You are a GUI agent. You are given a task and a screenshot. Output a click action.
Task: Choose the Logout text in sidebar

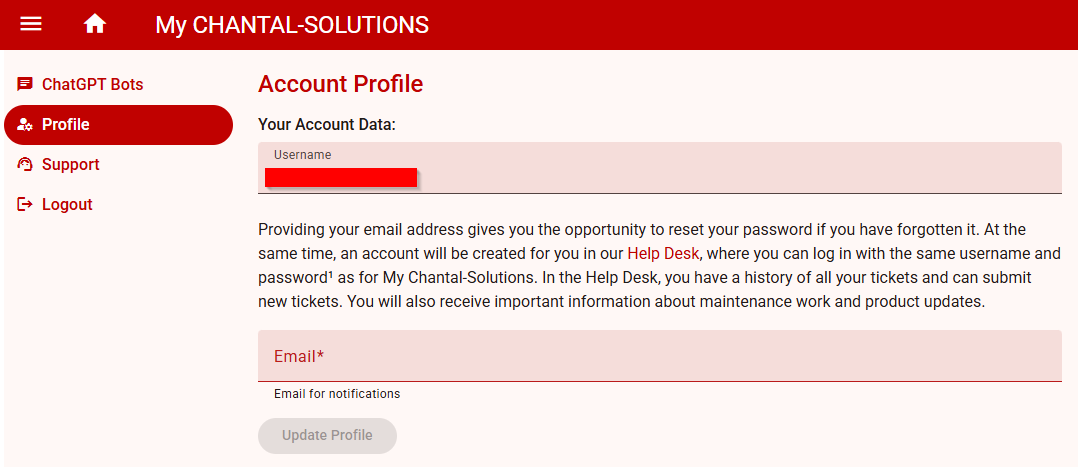(67, 205)
